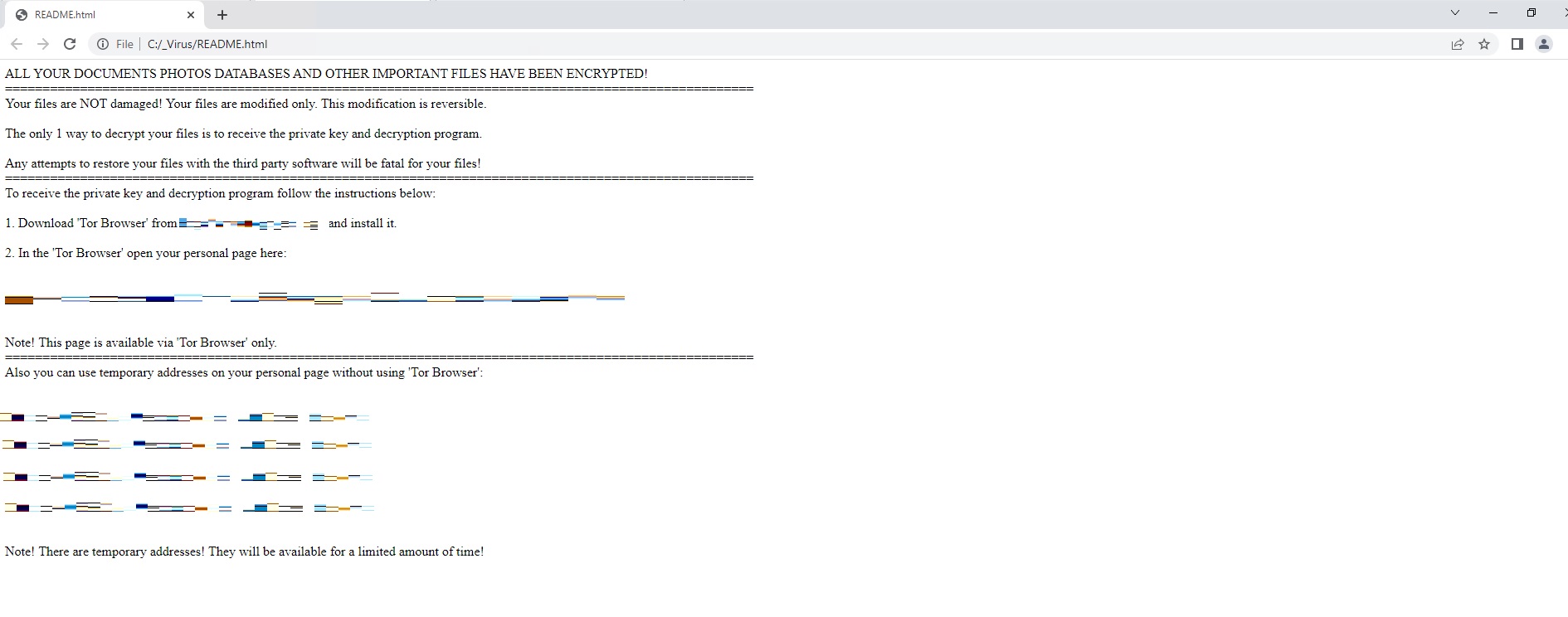Screen dimensions: 1568x617
Task: Reload the README.html page
Action: (70, 44)
